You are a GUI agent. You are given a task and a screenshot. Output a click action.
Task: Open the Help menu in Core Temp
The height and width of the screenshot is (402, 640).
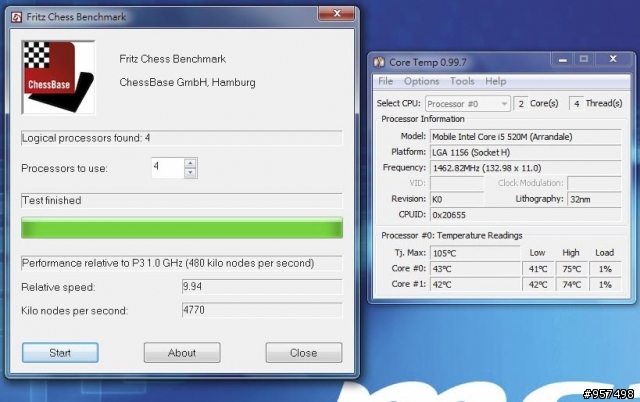[x=496, y=81]
